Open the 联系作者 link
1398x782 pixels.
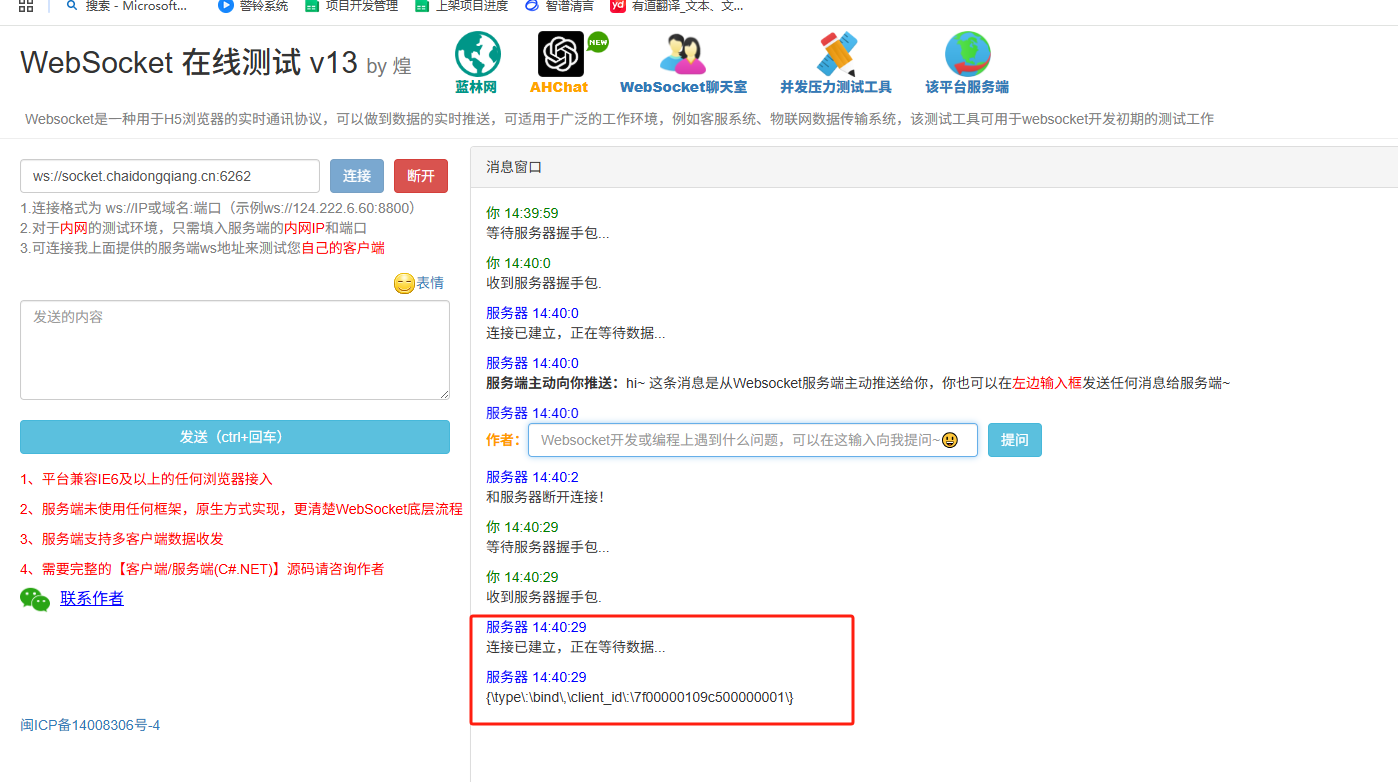(x=91, y=598)
